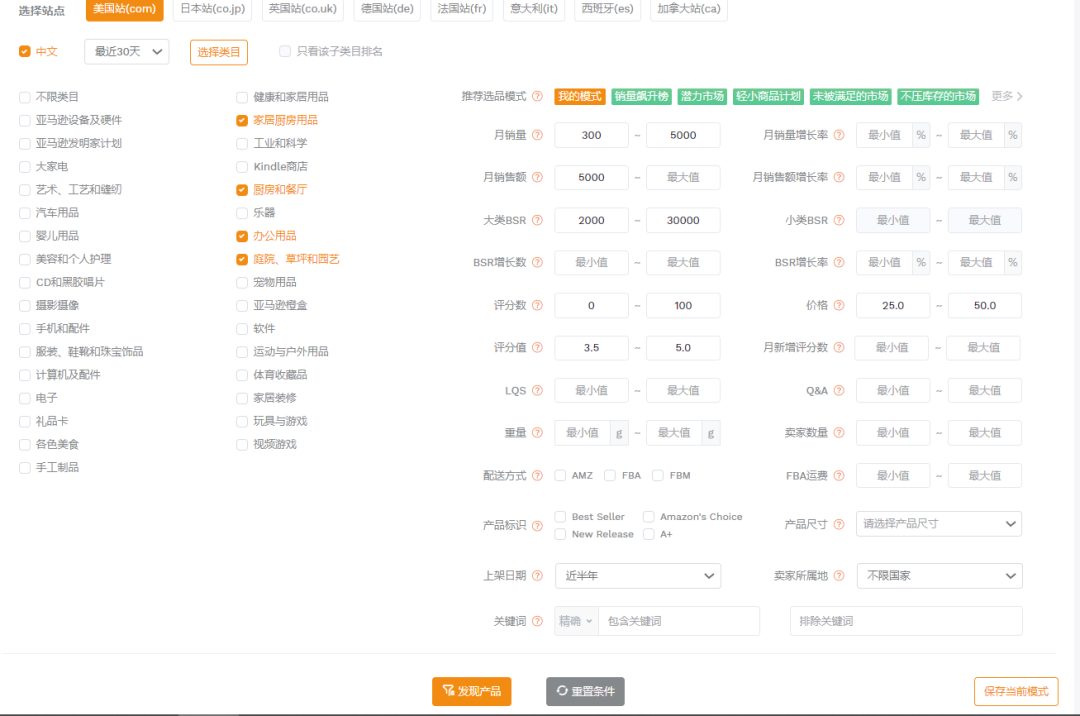Click help icon next to 推荐选品模式
The image size is (1080, 716).
pos(537,96)
